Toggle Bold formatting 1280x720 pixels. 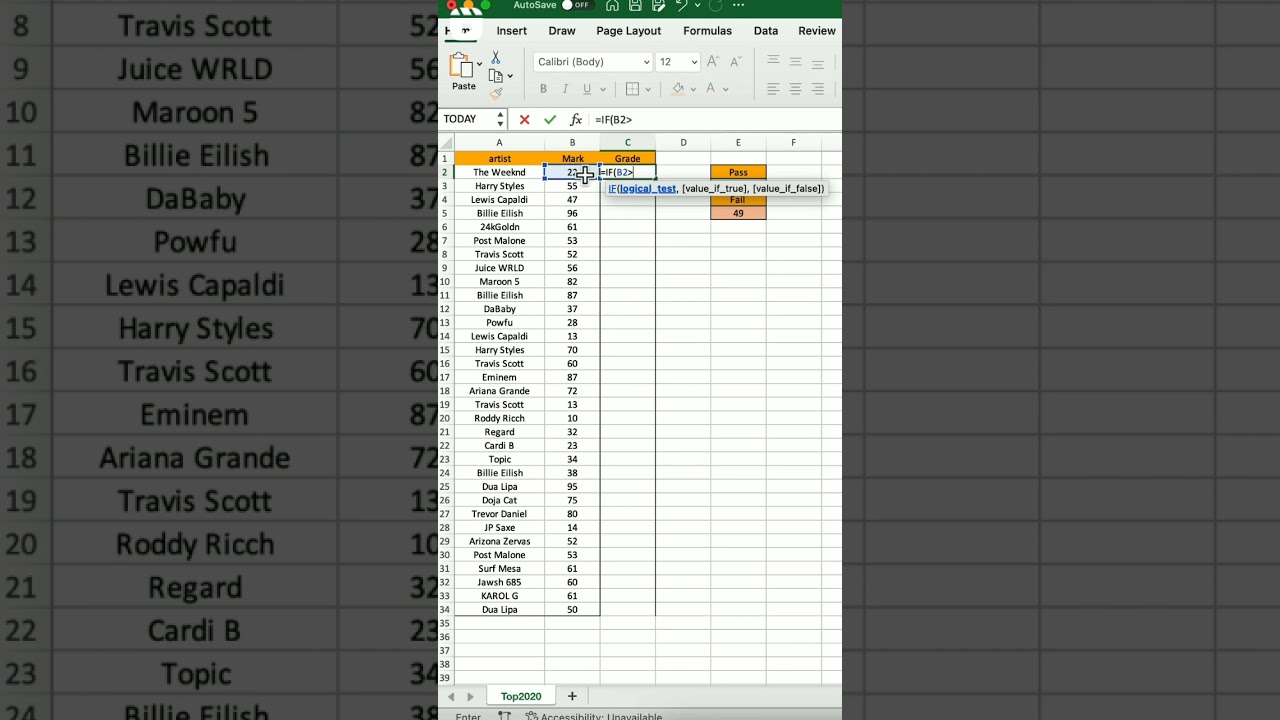tap(544, 89)
